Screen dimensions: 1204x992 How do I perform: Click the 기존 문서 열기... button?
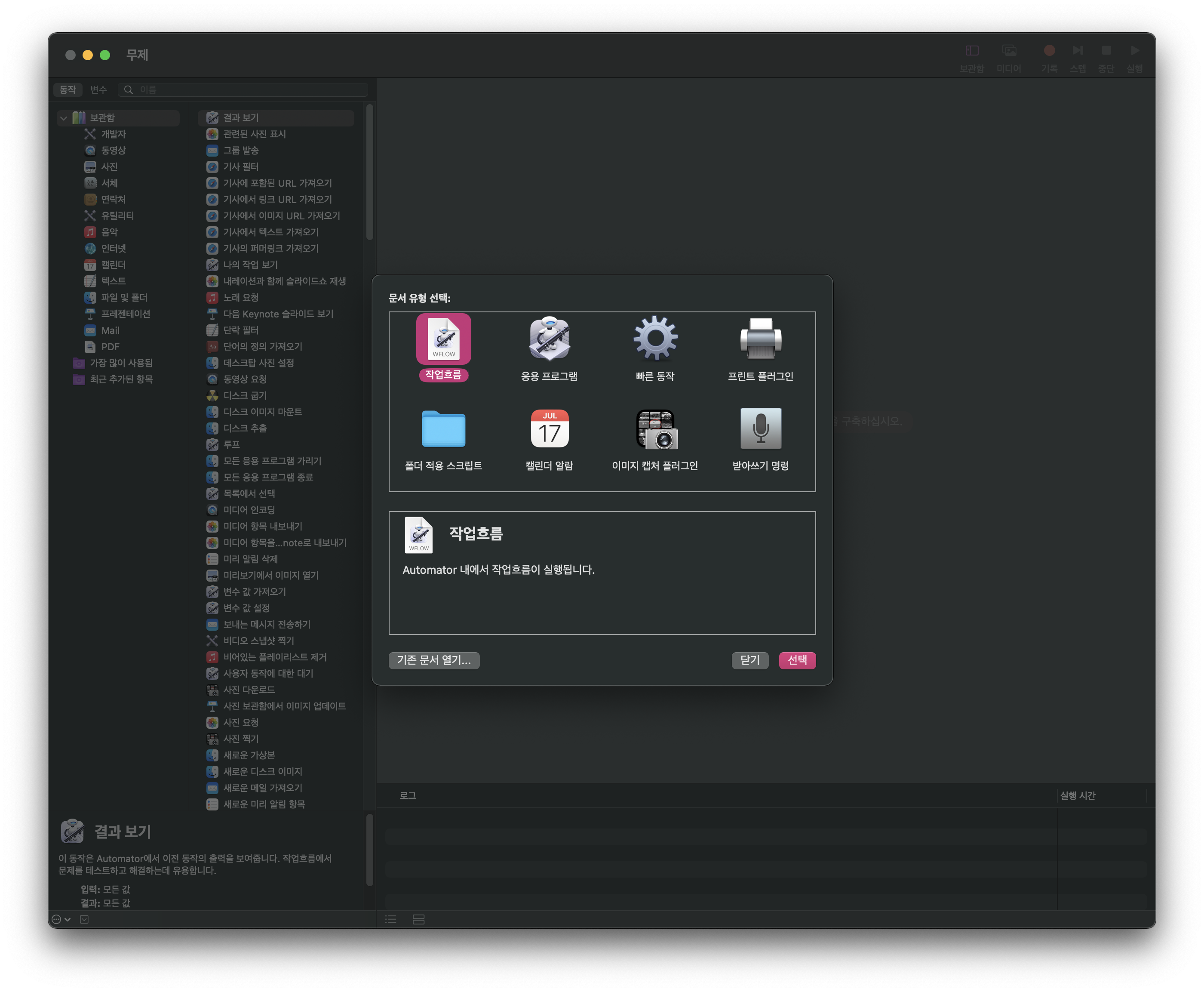[434, 661]
